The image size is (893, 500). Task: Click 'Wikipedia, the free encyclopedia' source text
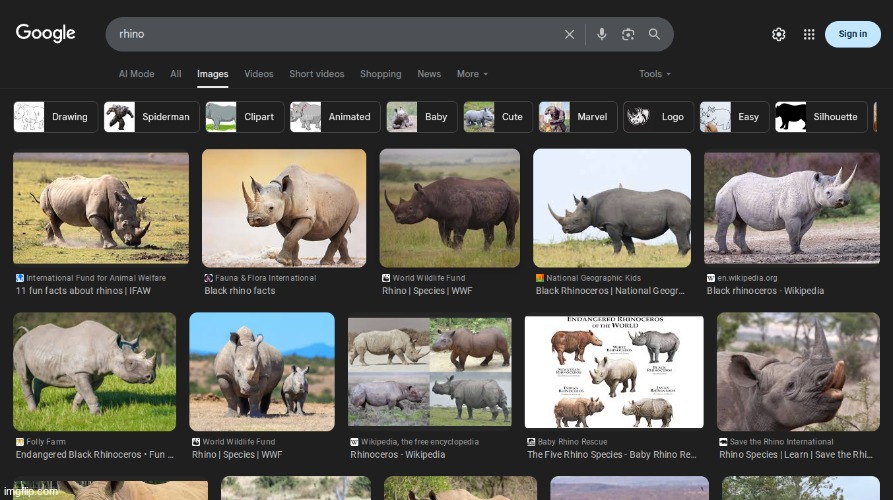click(420, 441)
